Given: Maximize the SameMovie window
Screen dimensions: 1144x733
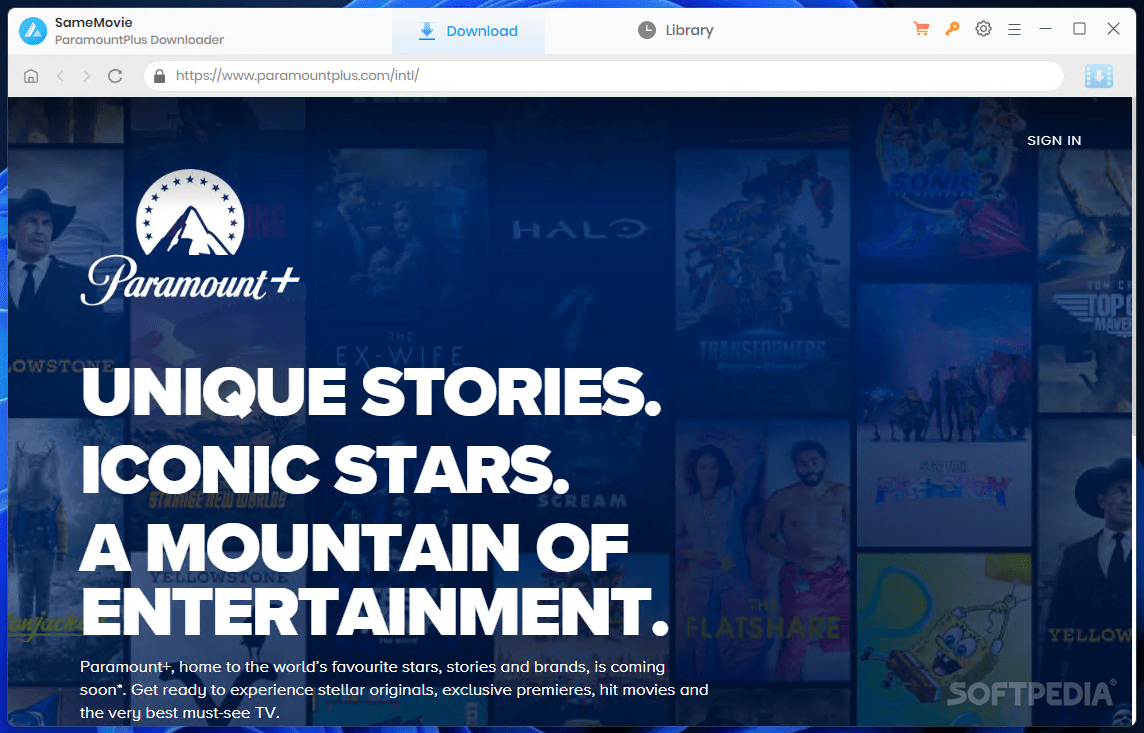Looking at the screenshot, I should [x=1079, y=29].
